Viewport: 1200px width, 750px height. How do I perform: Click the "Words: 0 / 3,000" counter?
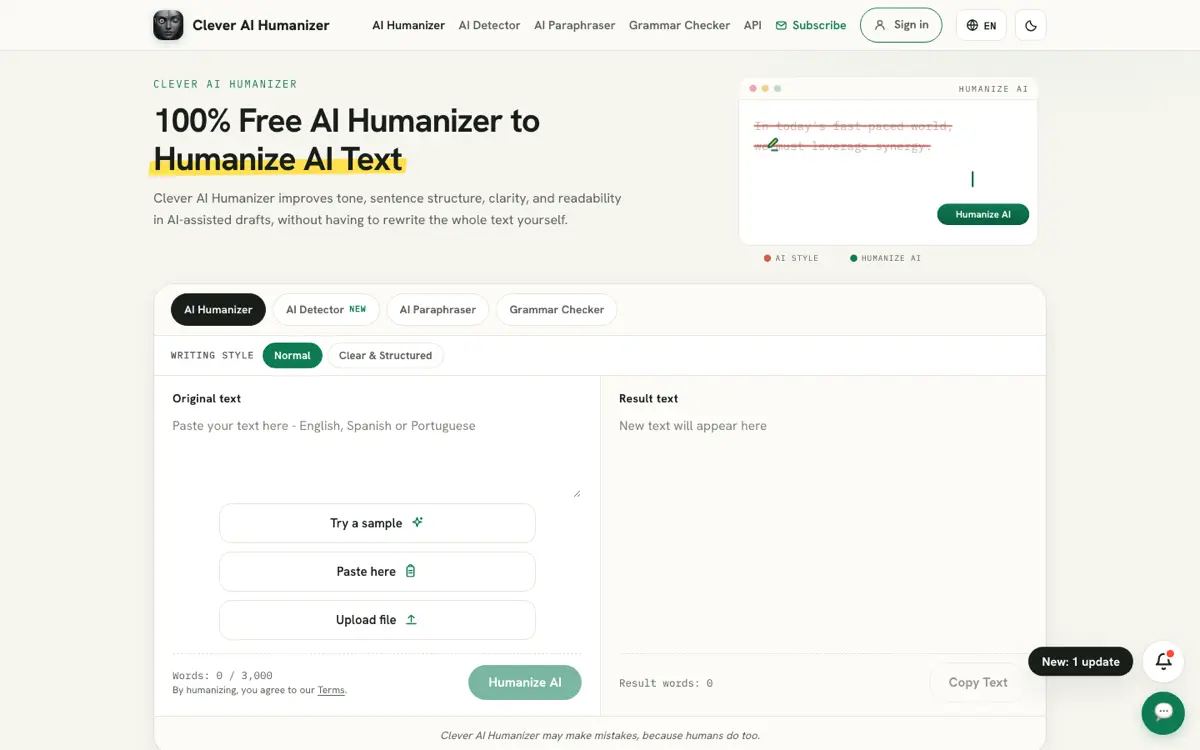click(x=222, y=675)
